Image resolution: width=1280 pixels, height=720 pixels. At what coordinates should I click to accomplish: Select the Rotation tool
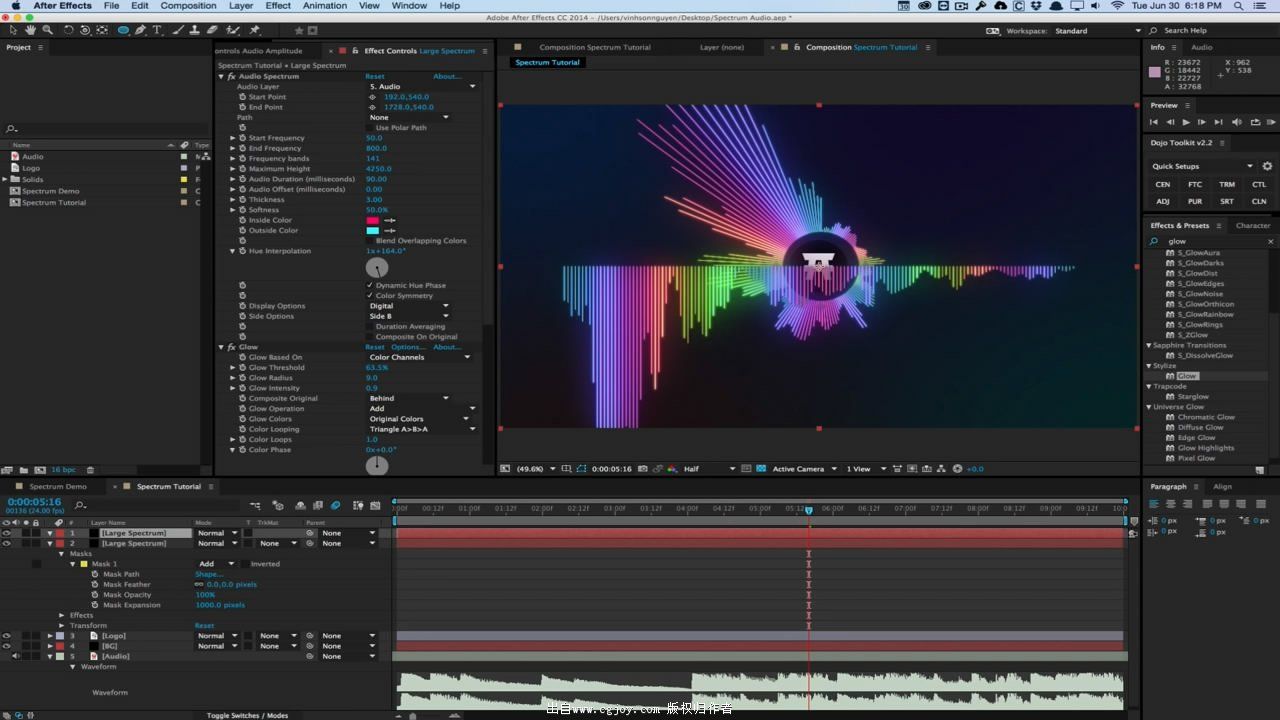pos(68,30)
